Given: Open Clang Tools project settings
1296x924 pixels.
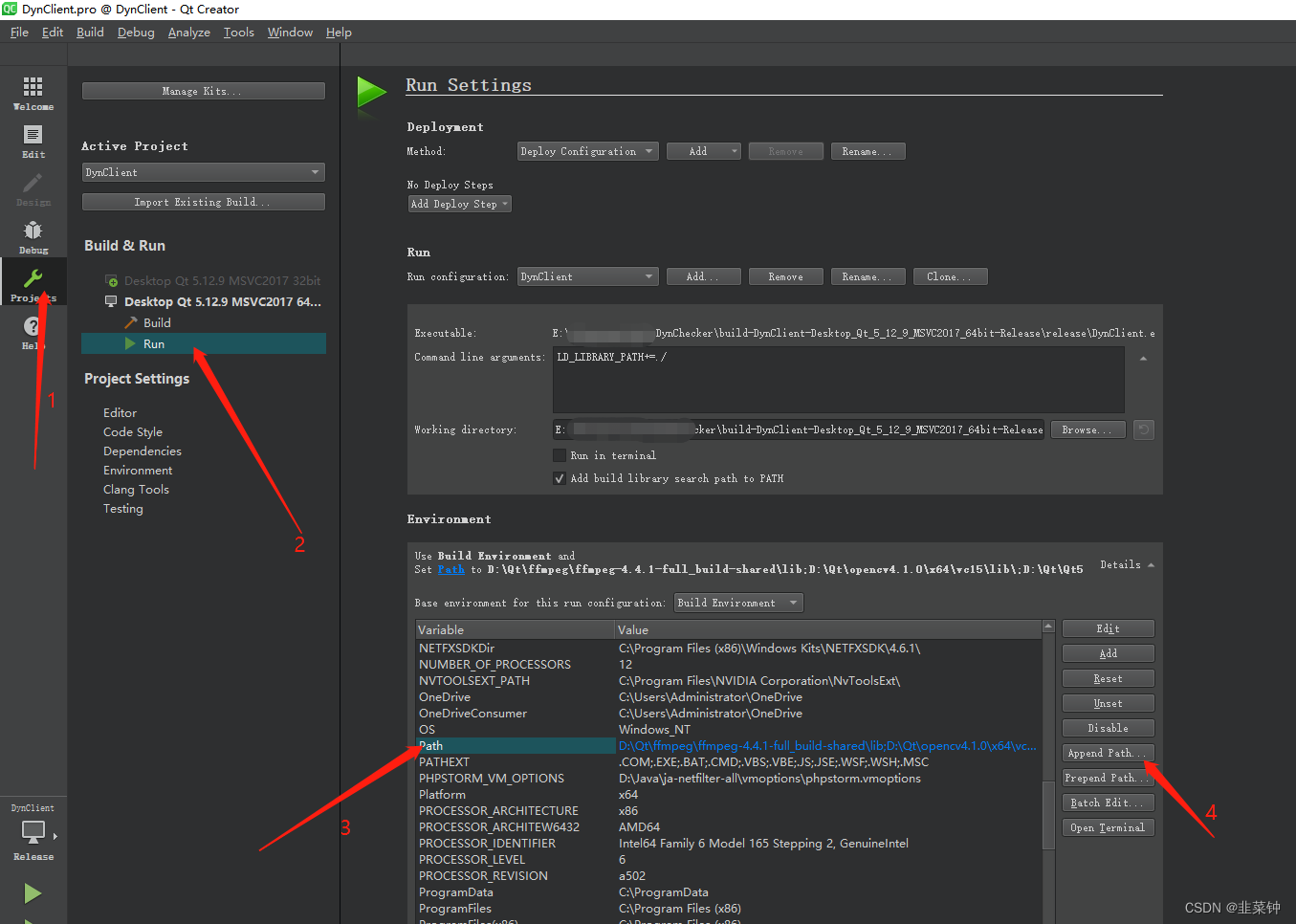Looking at the screenshot, I should (136, 489).
